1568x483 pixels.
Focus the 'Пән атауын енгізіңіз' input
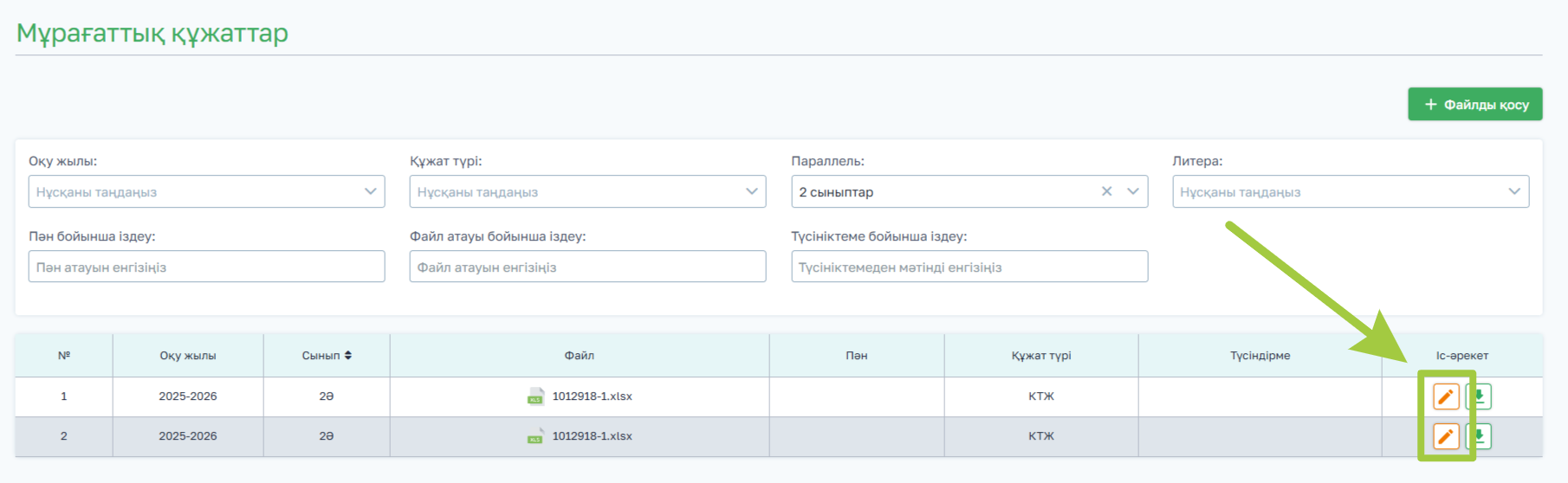(x=206, y=267)
